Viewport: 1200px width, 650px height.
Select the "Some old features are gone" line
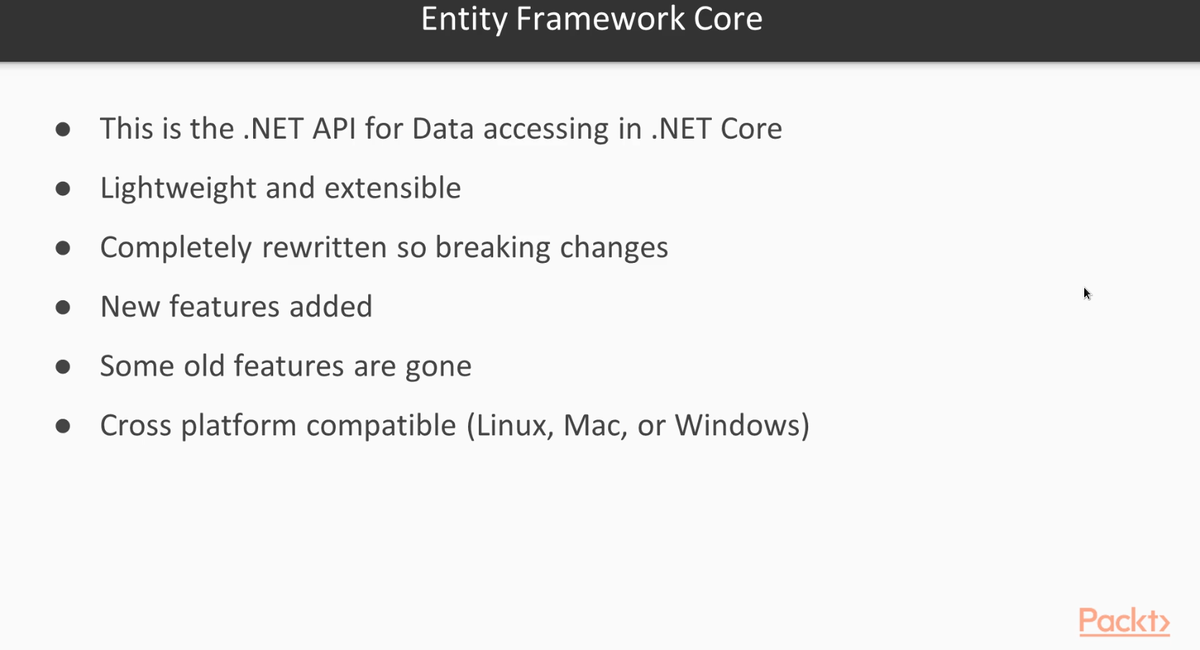[x=285, y=366]
